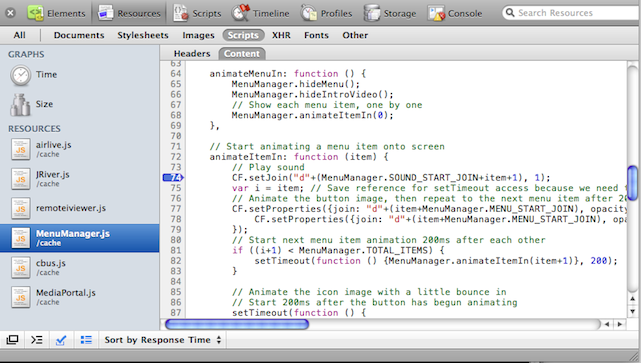Click the vertical scrollbar thumb
The width and height of the screenshot is (641, 363).
point(632,183)
